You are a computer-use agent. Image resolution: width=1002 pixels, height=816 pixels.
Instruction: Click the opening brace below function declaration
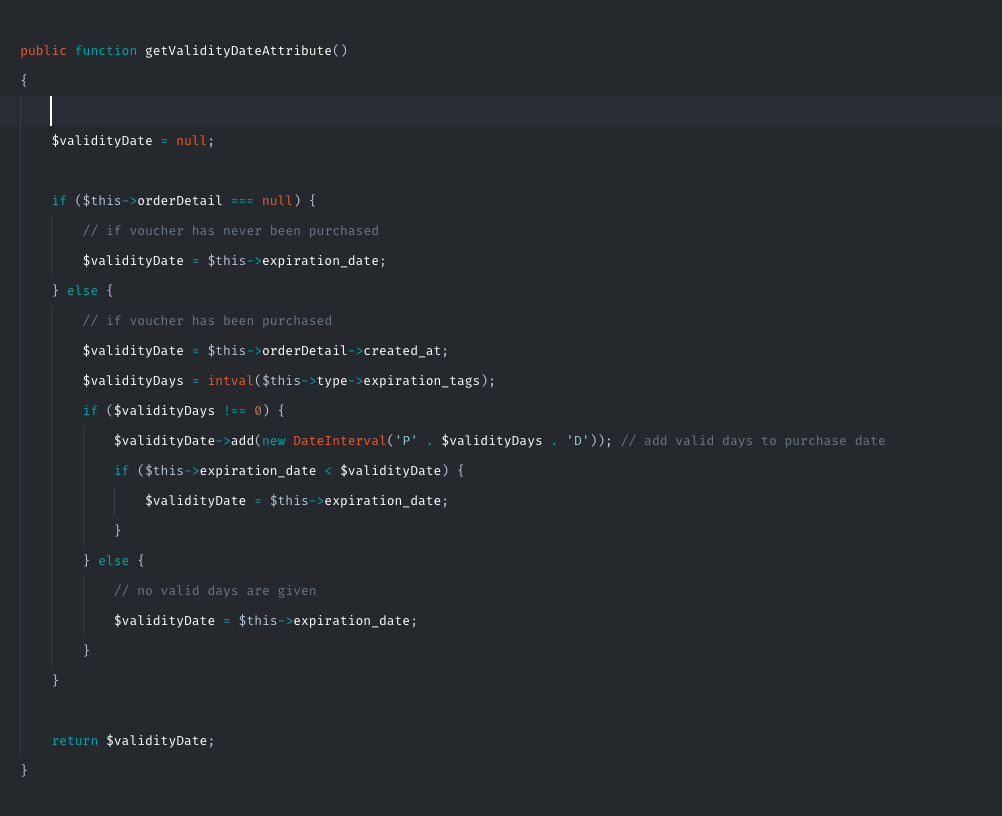24,81
